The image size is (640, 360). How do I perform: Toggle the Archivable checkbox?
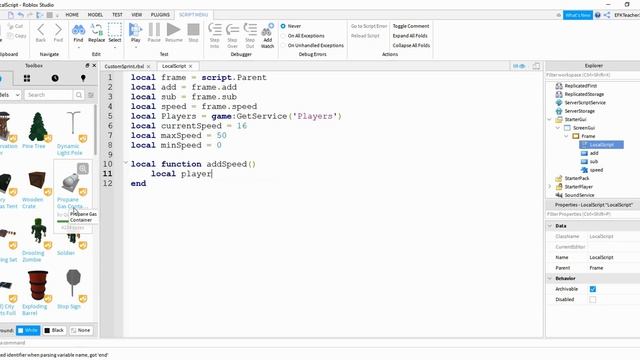(593, 289)
